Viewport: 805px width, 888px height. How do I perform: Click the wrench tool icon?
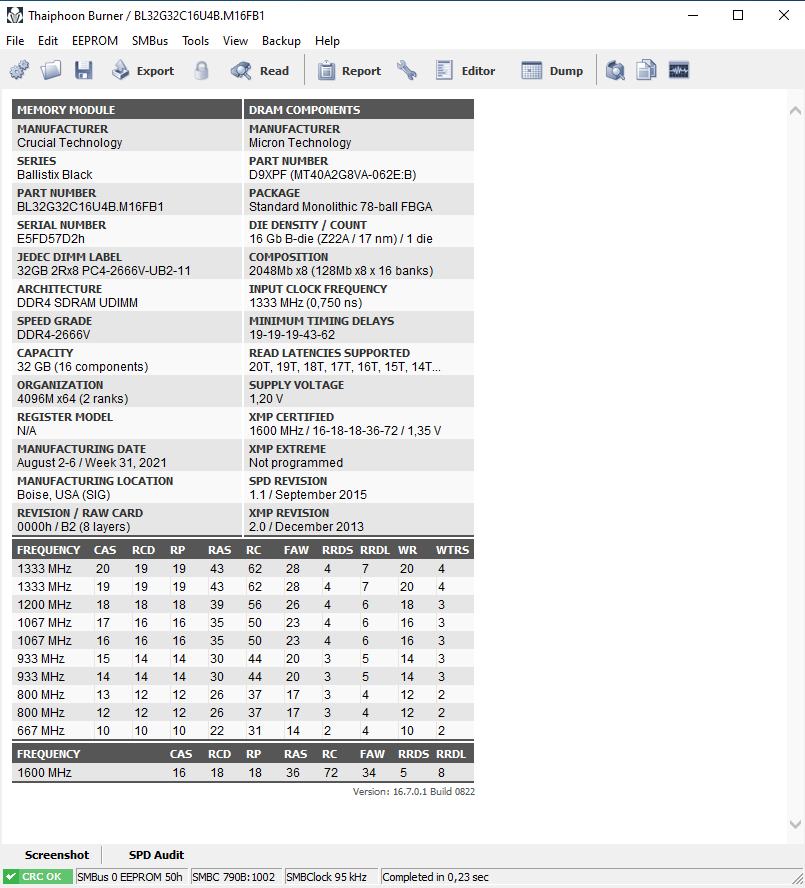click(x=407, y=70)
